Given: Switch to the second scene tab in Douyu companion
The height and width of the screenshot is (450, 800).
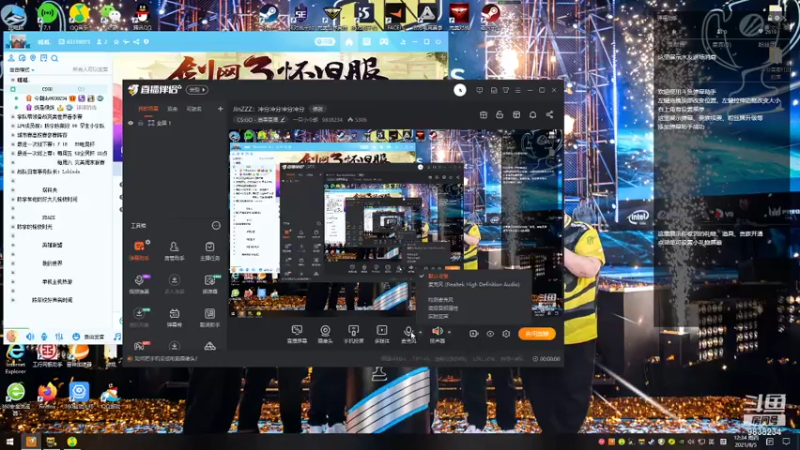Looking at the screenshot, I should pos(172,109).
